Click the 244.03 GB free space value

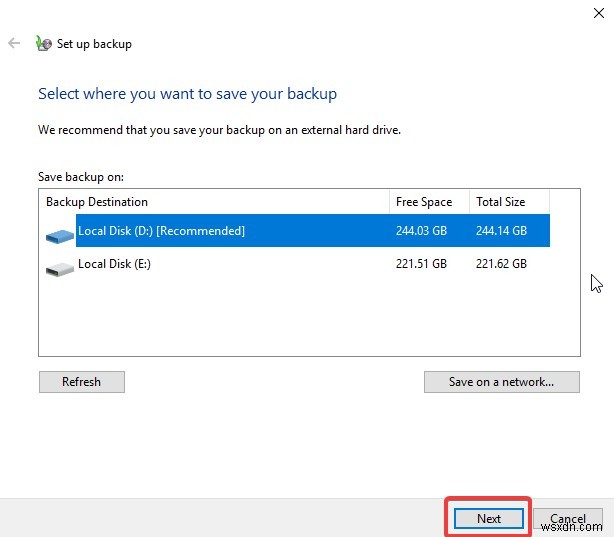421,231
